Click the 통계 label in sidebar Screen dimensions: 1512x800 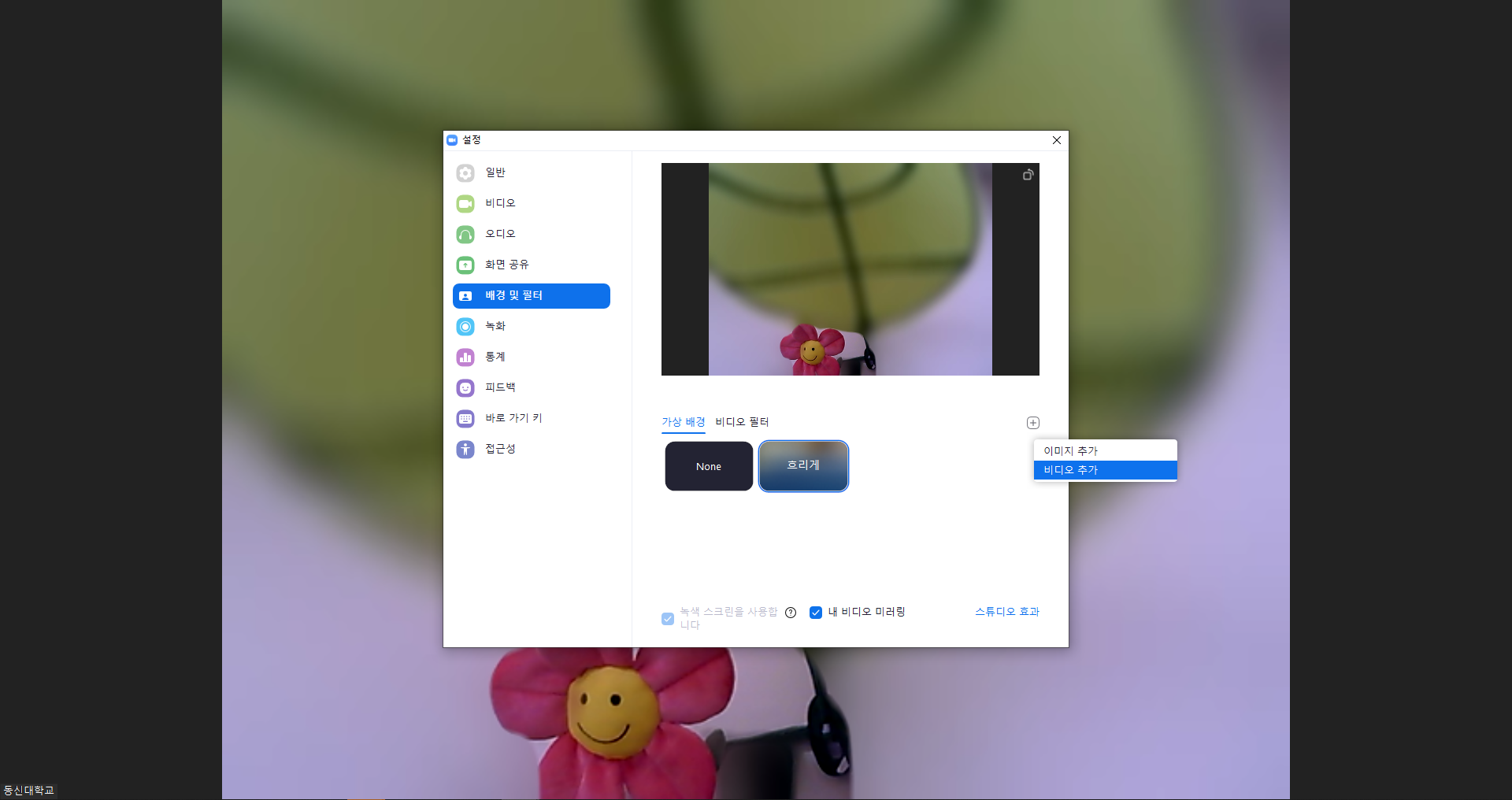pos(495,357)
